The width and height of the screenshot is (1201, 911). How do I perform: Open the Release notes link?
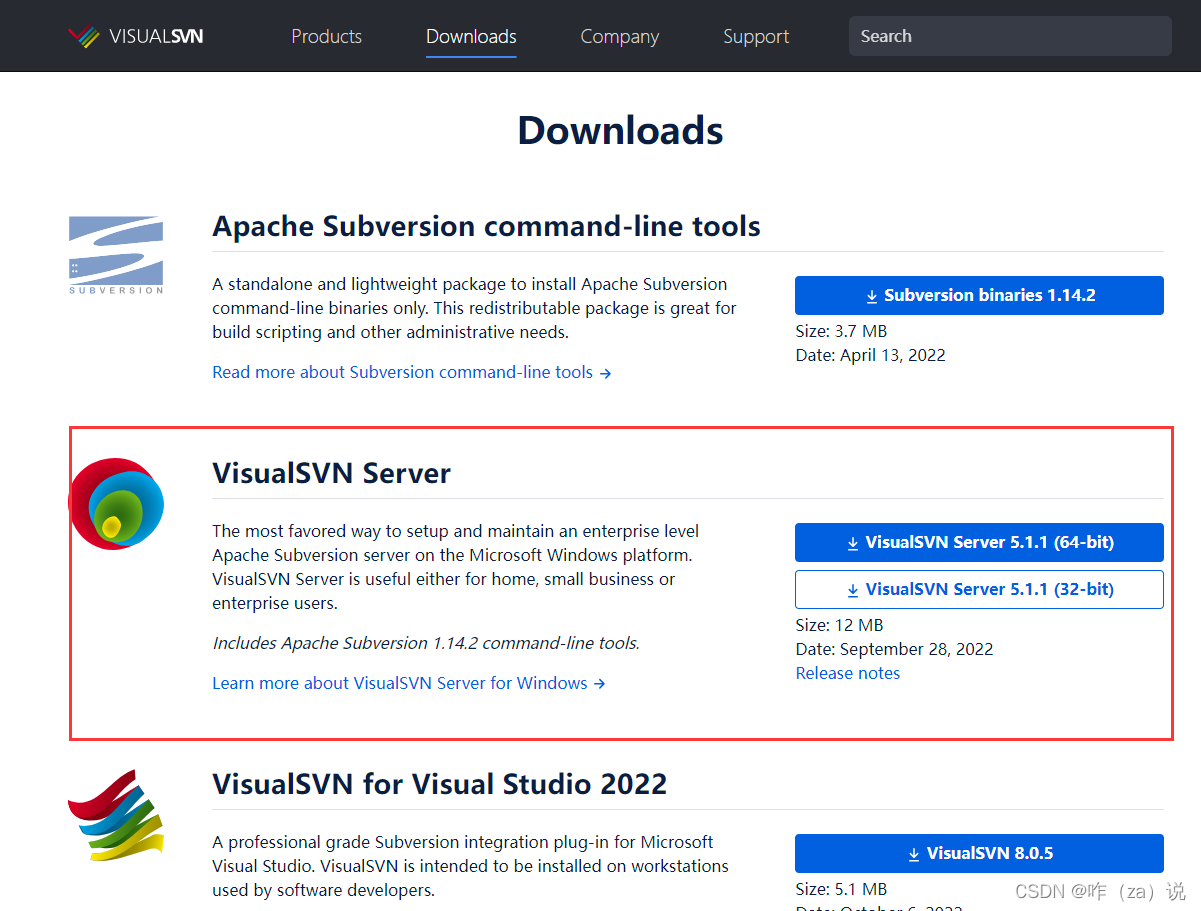pos(848,673)
